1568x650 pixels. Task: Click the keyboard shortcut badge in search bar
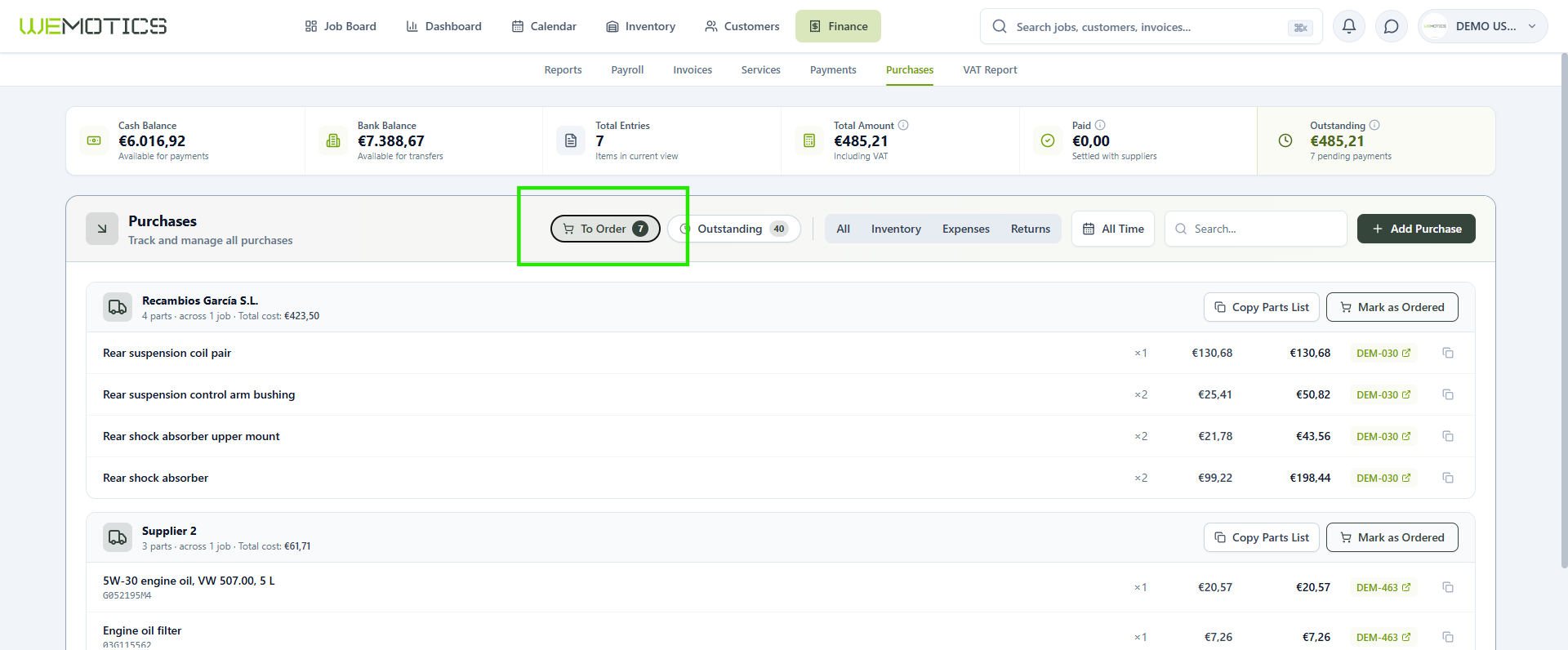tap(1300, 28)
